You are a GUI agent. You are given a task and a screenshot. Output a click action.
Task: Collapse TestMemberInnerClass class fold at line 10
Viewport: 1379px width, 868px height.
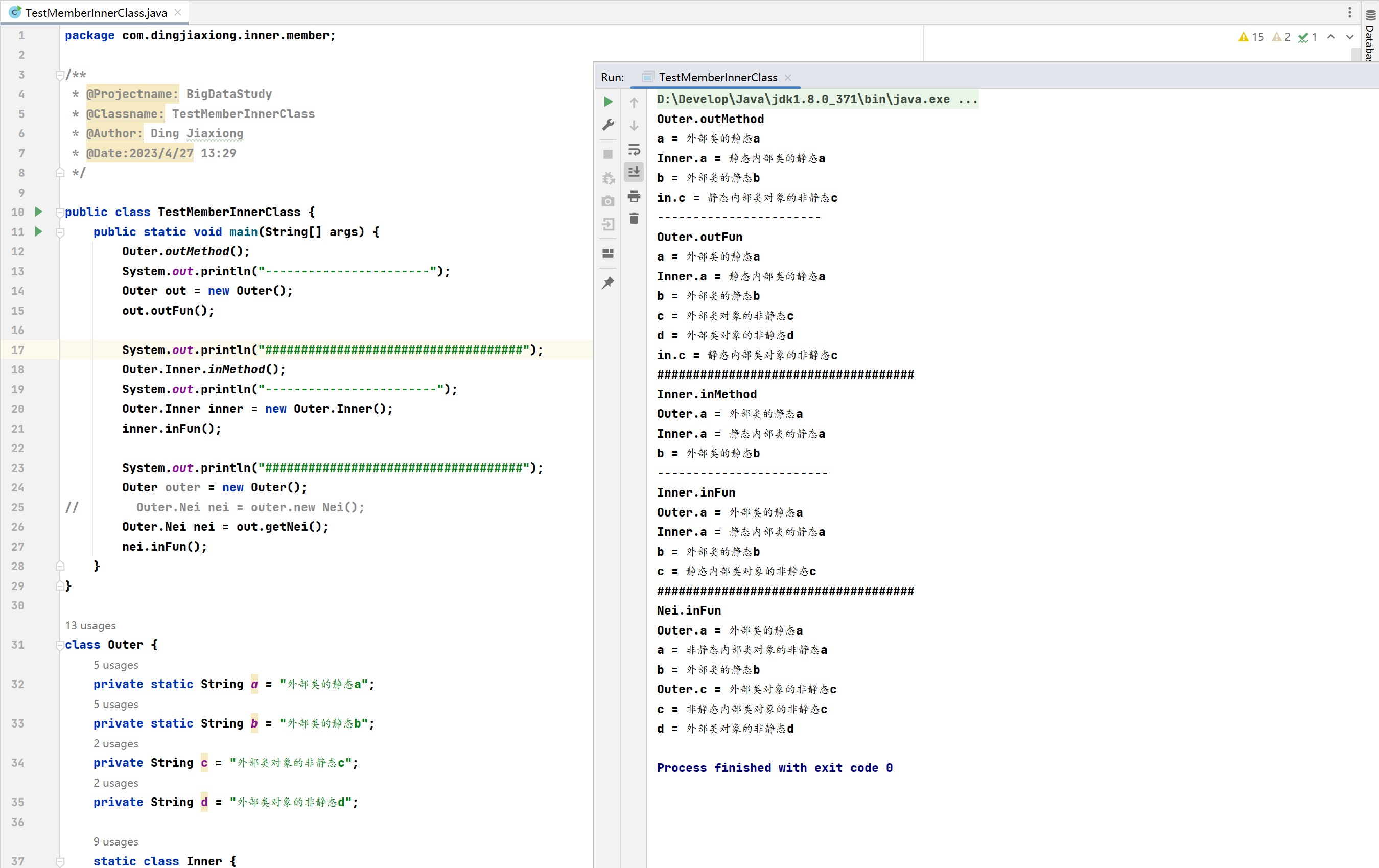pyautogui.click(x=60, y=213)
